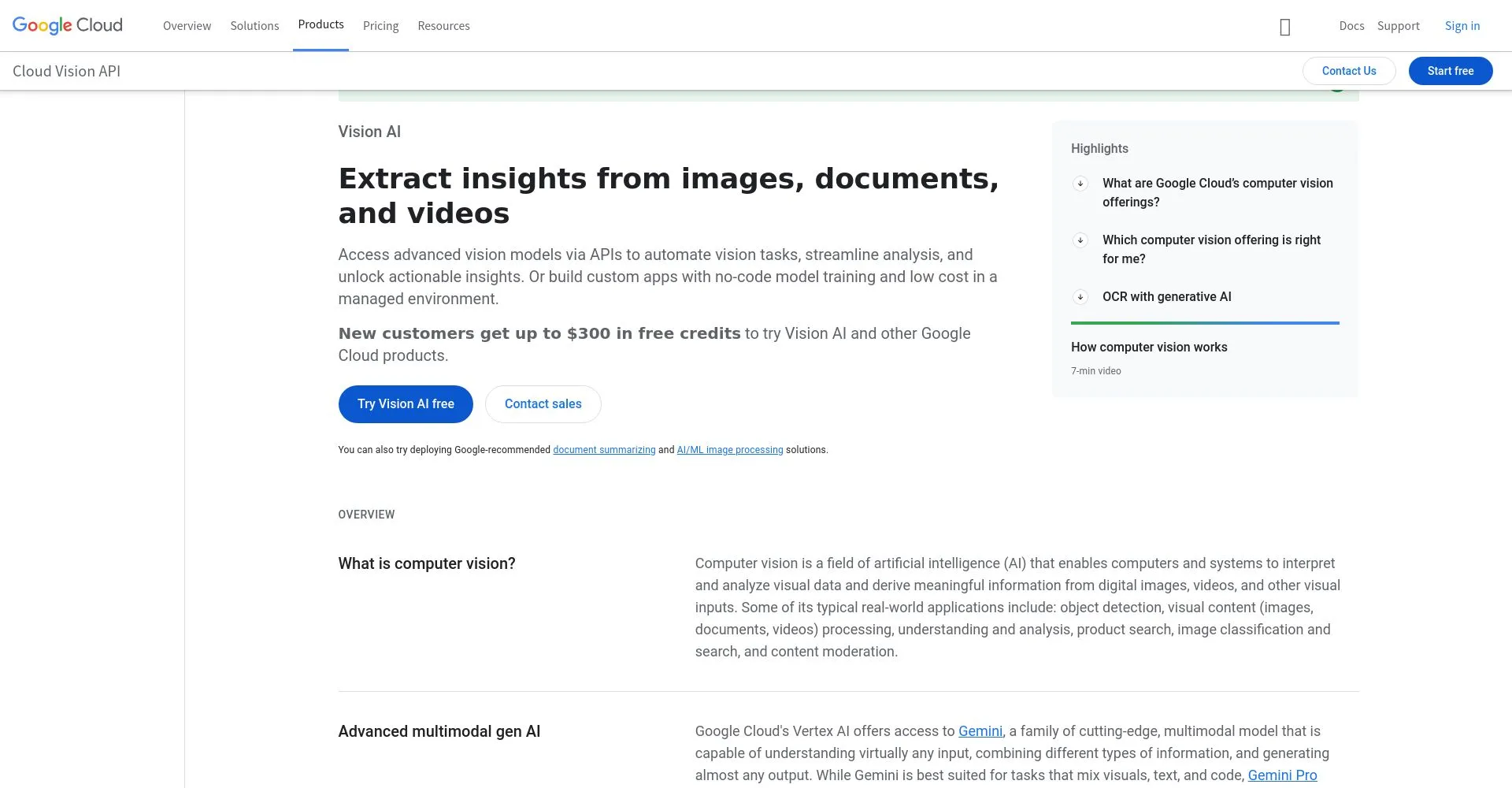1512x788 pixels.
Task: Click 'Advanced multimodal gen AI' heading
Action: click(x=439, y=732)
